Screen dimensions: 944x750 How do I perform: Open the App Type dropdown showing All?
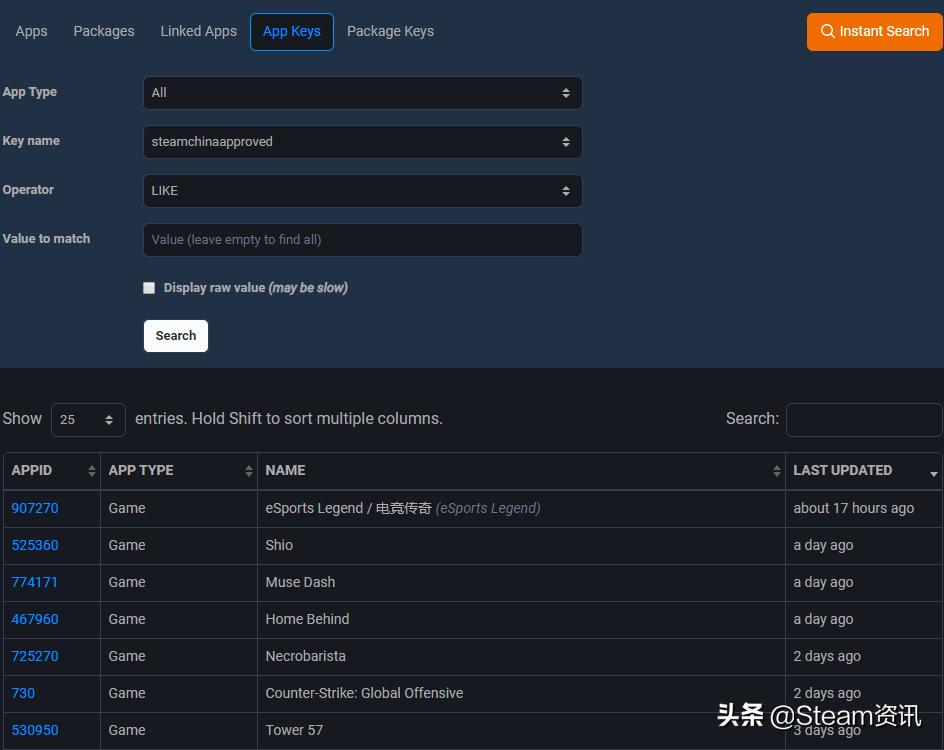362,92
